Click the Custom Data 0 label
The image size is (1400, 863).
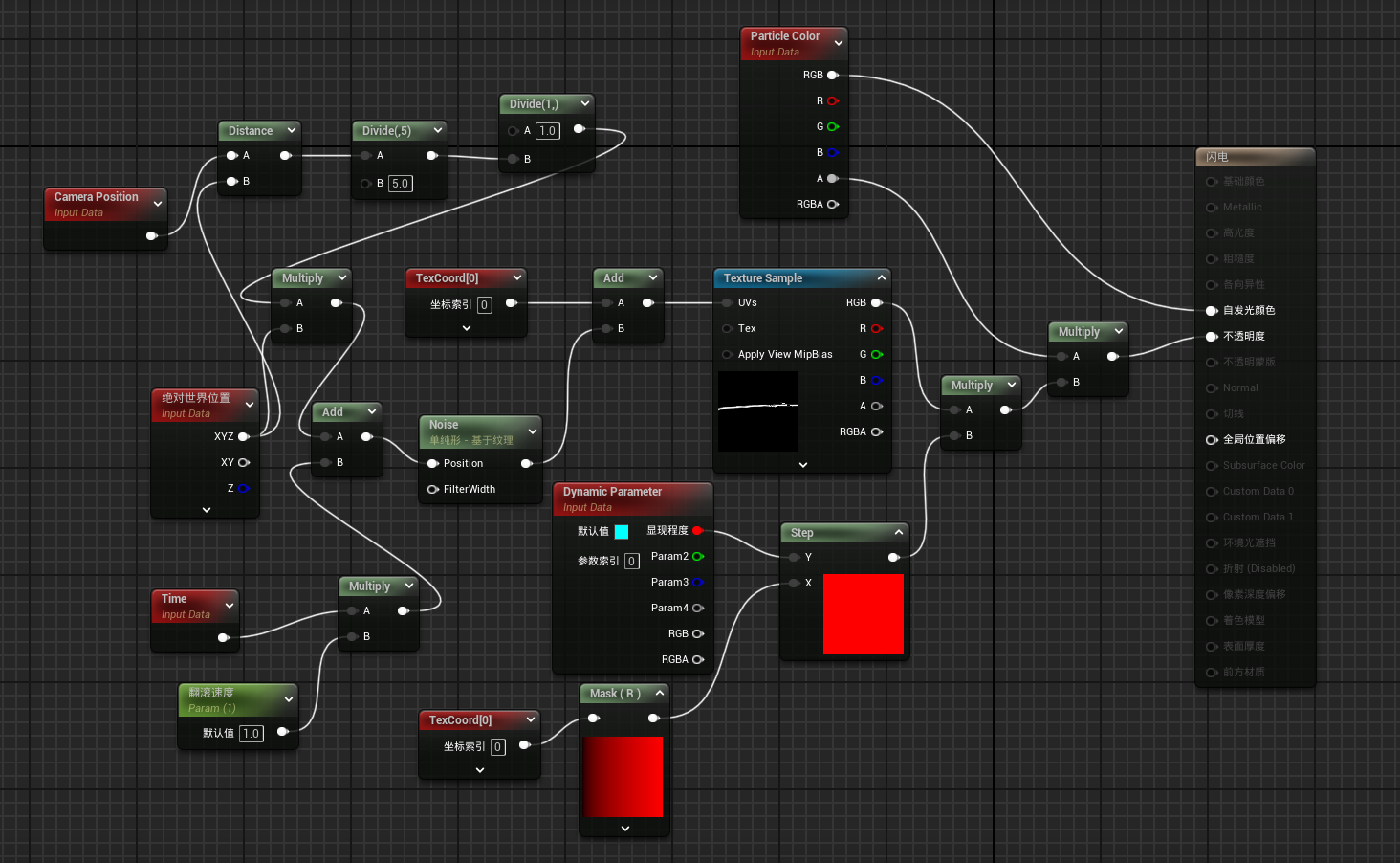tap(1258, 491)
